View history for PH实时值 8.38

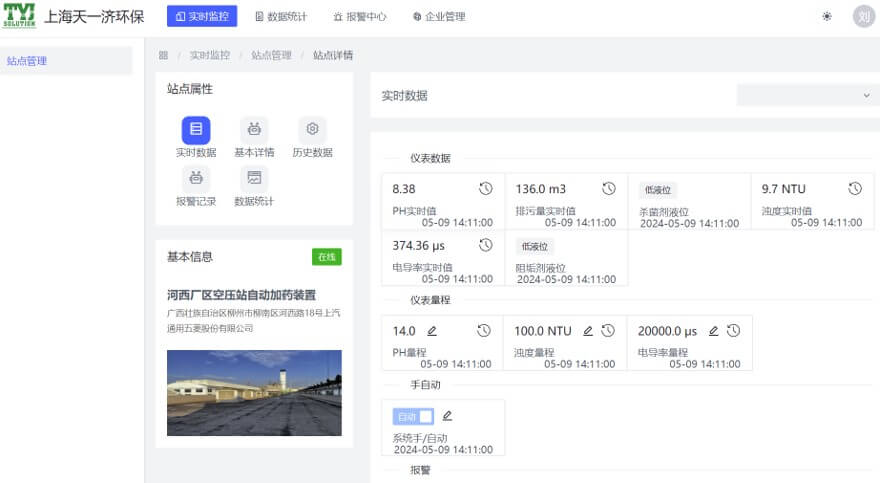486,189
